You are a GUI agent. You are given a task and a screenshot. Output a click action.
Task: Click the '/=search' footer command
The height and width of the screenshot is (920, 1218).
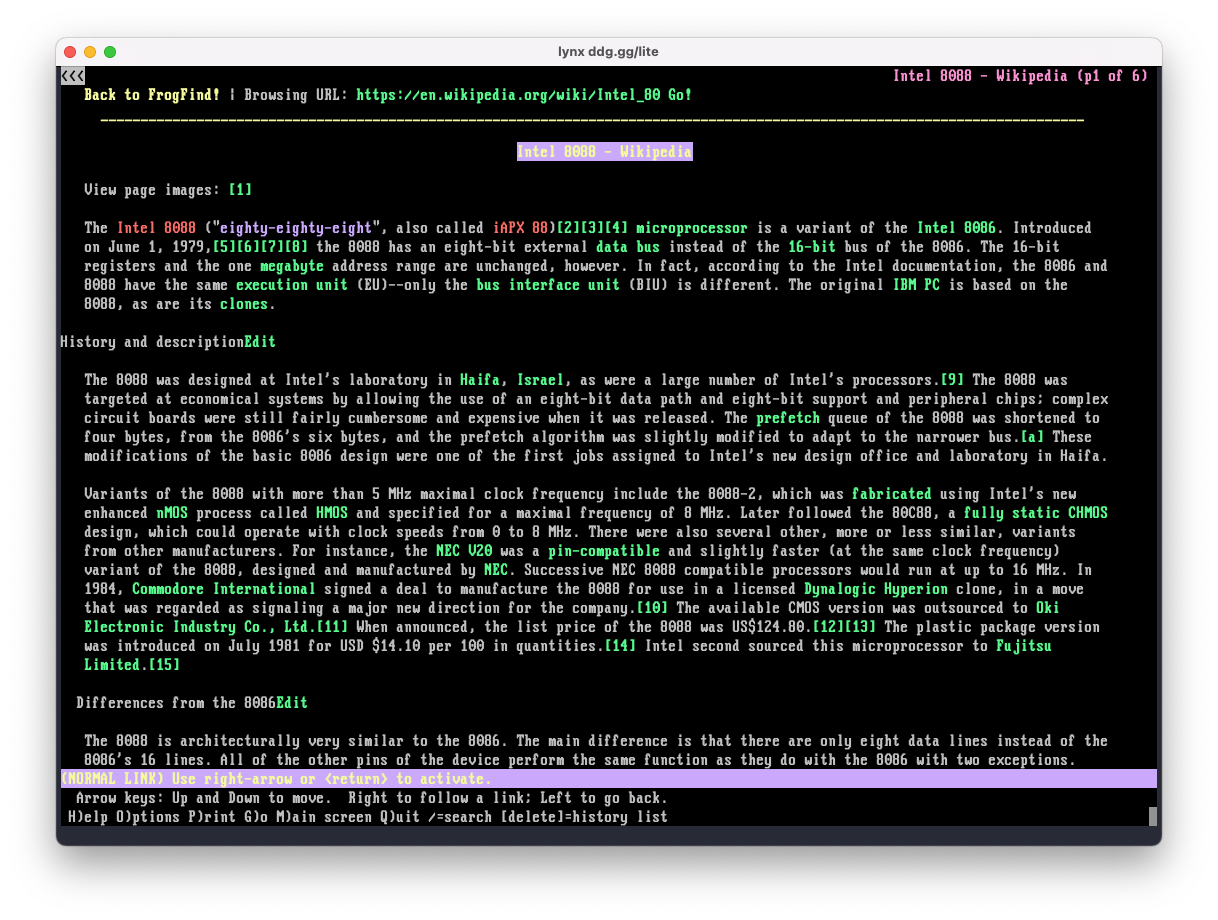click(x=460, y=817)
